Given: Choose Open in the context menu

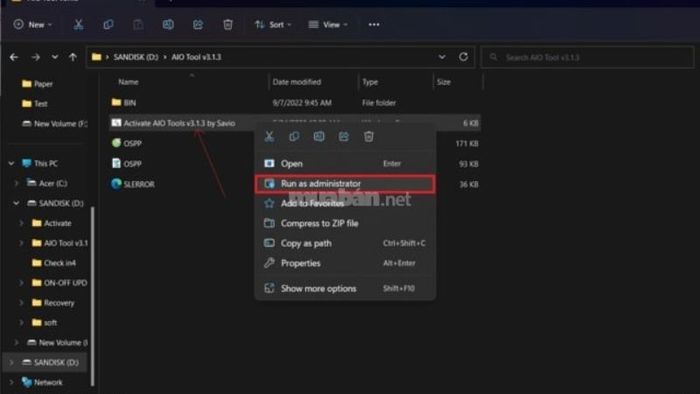Looking at the screenshot, I should pos(345,164).
